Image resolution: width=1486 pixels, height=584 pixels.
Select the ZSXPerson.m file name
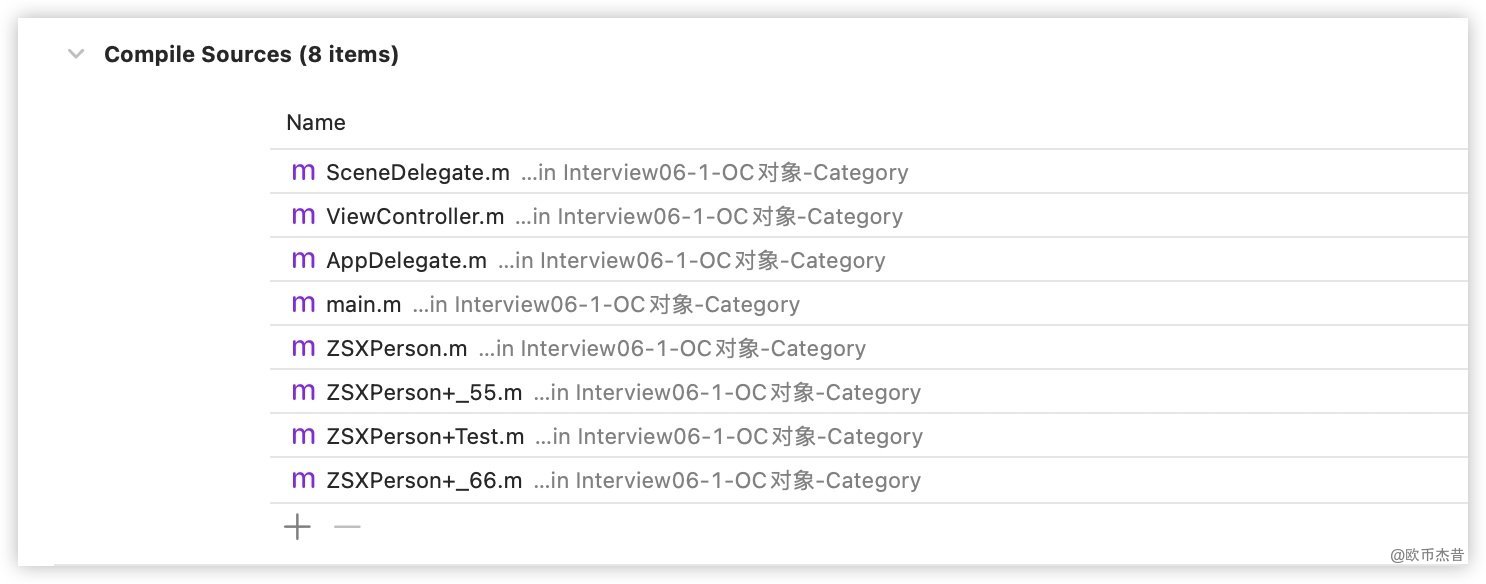click(x=396, y=348)
